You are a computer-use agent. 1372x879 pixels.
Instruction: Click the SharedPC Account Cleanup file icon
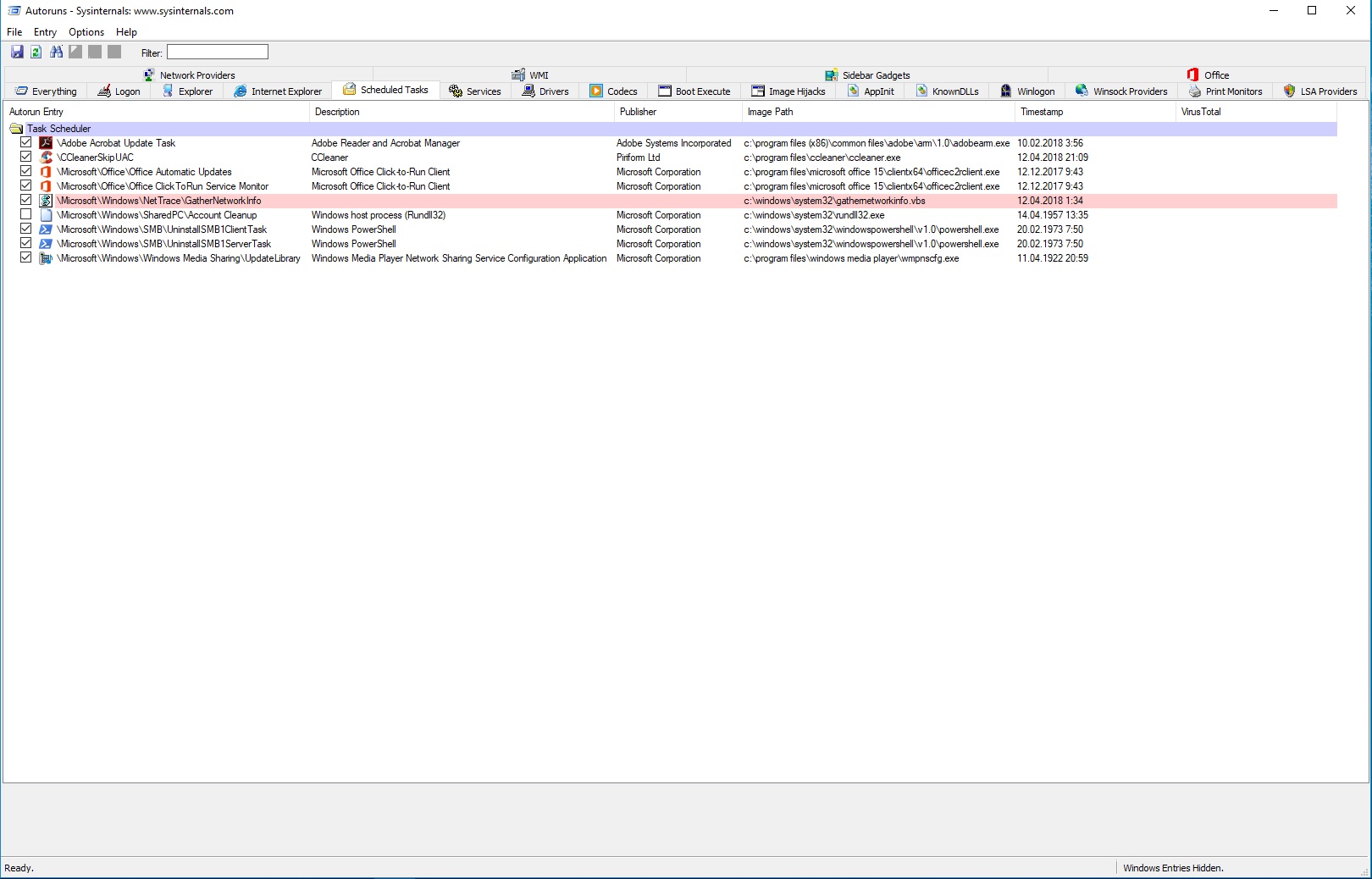click(x=46, y=215)
